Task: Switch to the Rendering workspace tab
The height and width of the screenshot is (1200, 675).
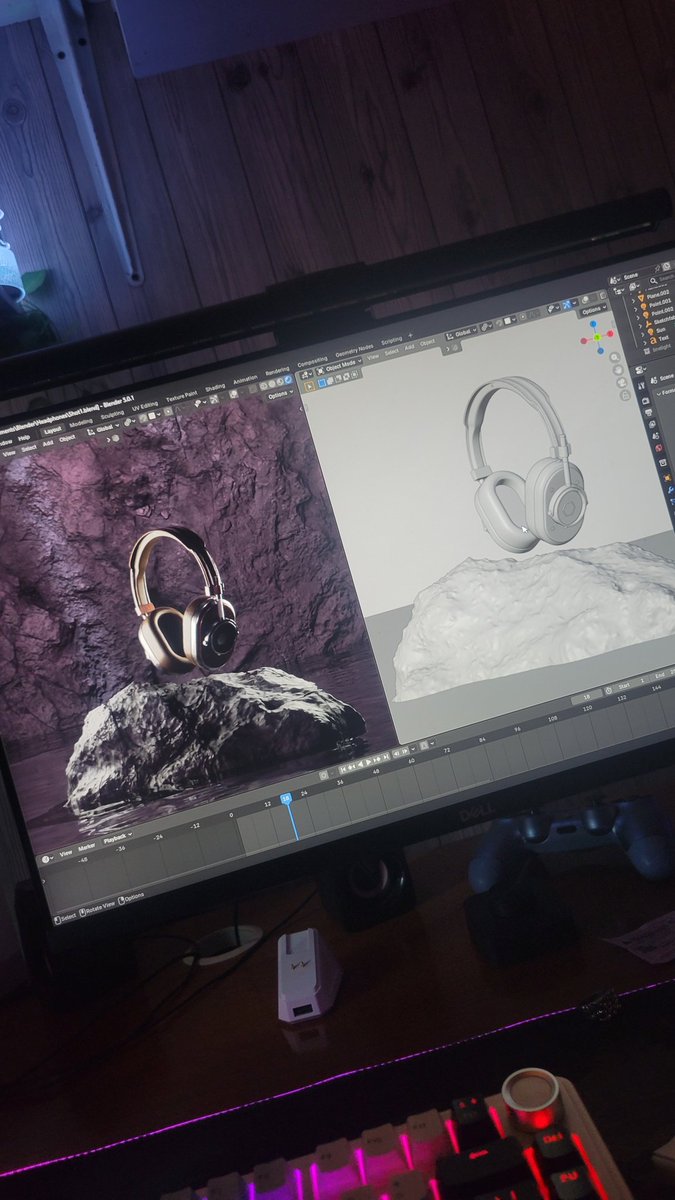Action: 277,370
